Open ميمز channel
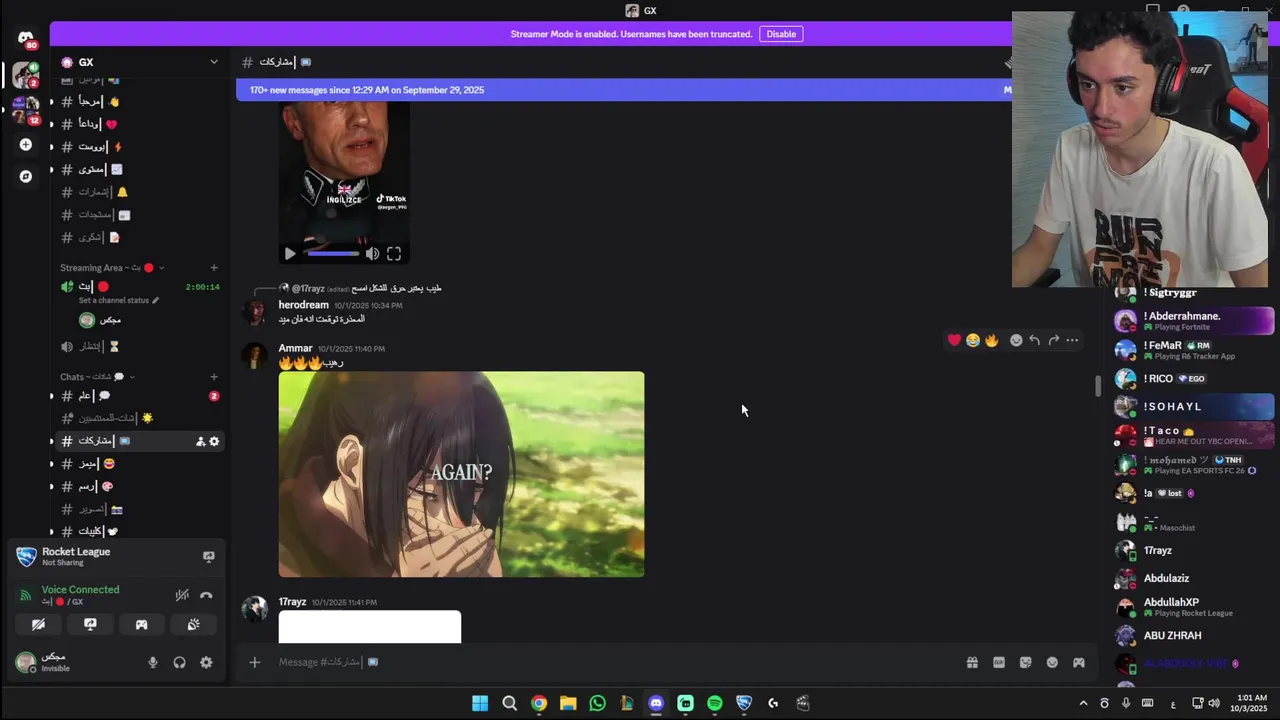The width and height of the screenshot is (1280, 720). click(138, 464)
